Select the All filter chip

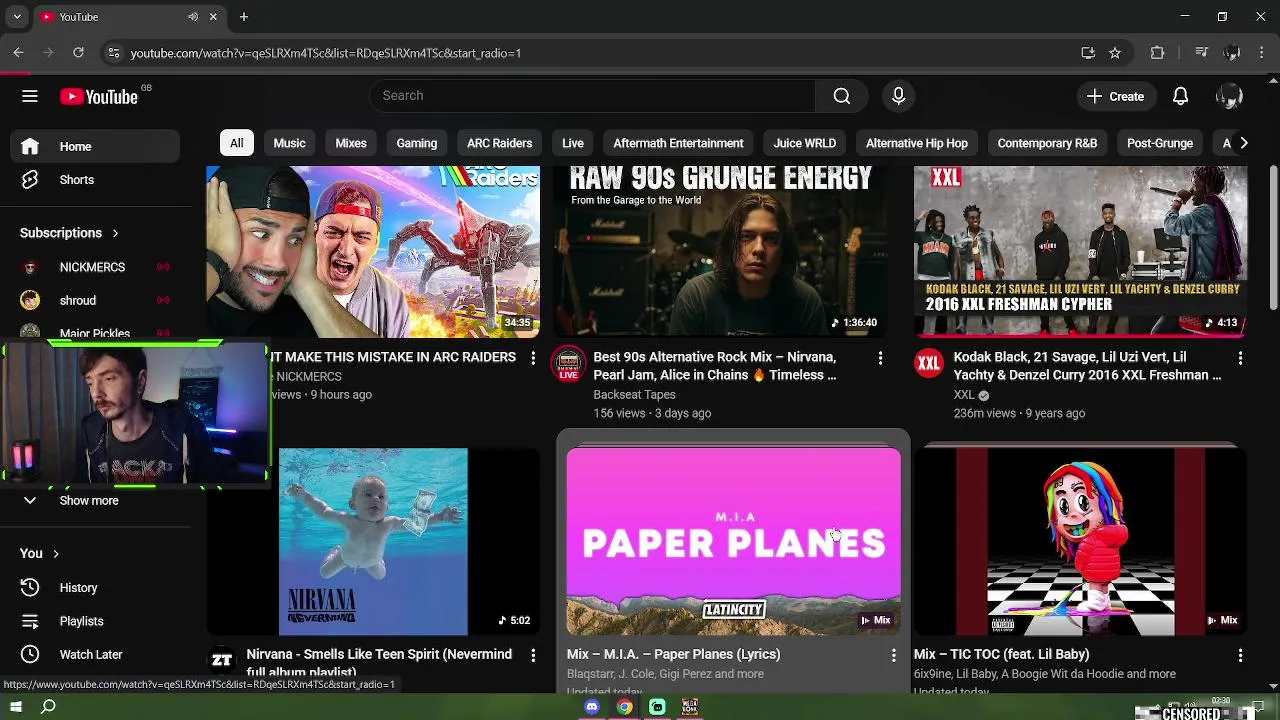236,143
